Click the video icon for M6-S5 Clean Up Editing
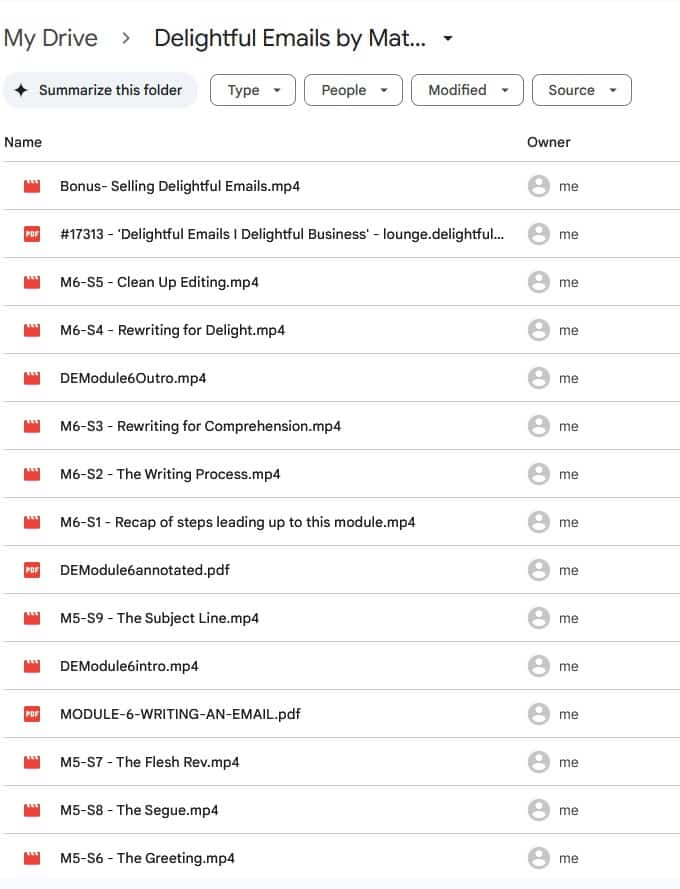The height and width of the screenshot is (889, 680). click(x=32, y=282)
